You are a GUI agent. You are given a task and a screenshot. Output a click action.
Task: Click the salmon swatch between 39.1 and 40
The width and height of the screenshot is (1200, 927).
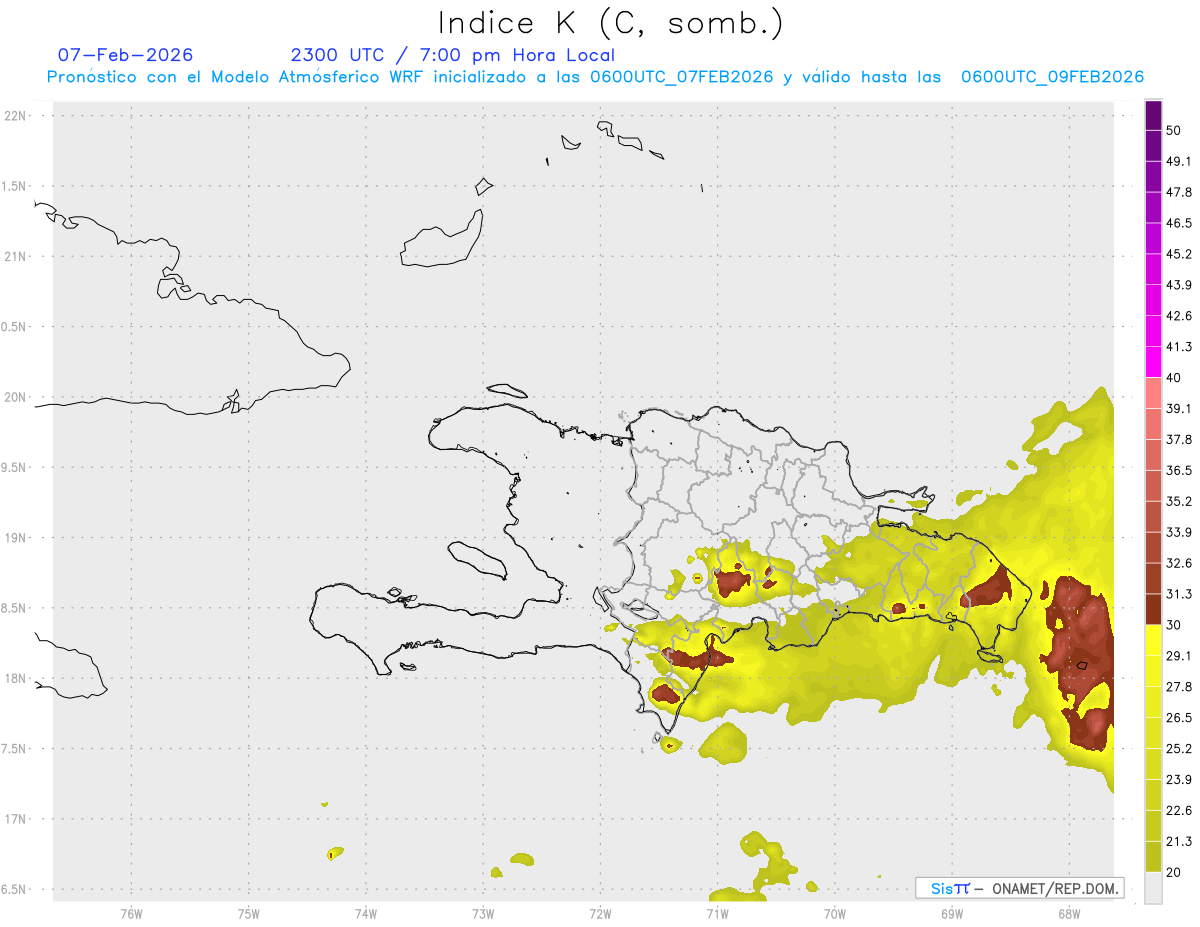1153,394
